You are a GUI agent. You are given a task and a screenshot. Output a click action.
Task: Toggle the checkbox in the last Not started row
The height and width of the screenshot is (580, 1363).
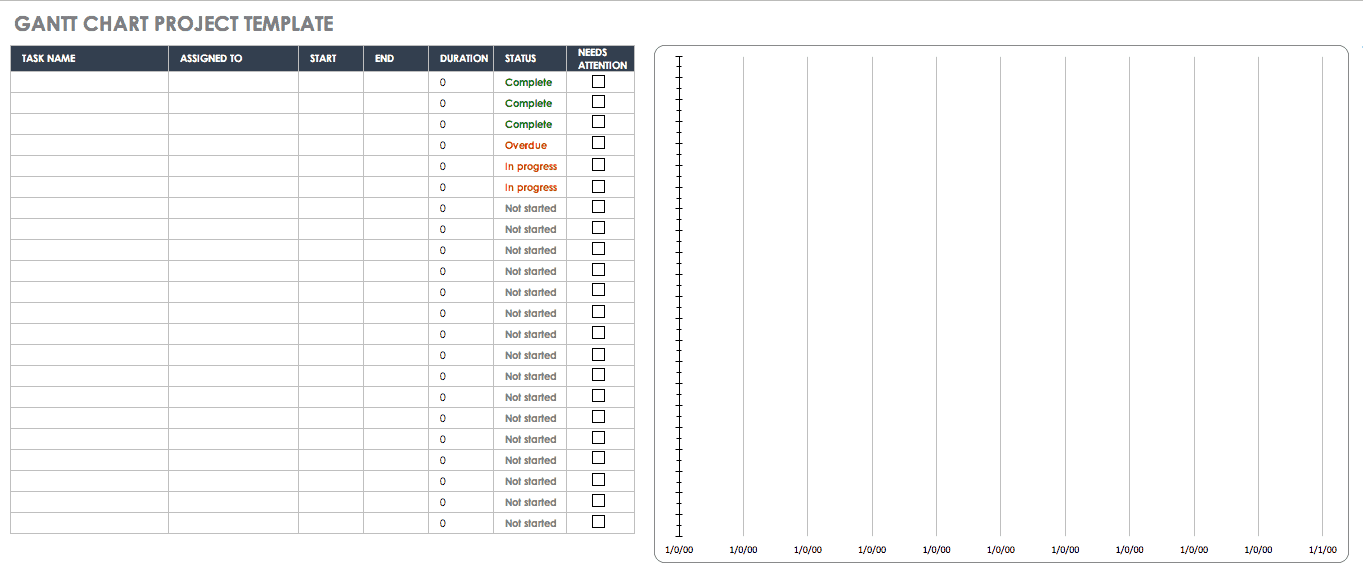[599, 522]
